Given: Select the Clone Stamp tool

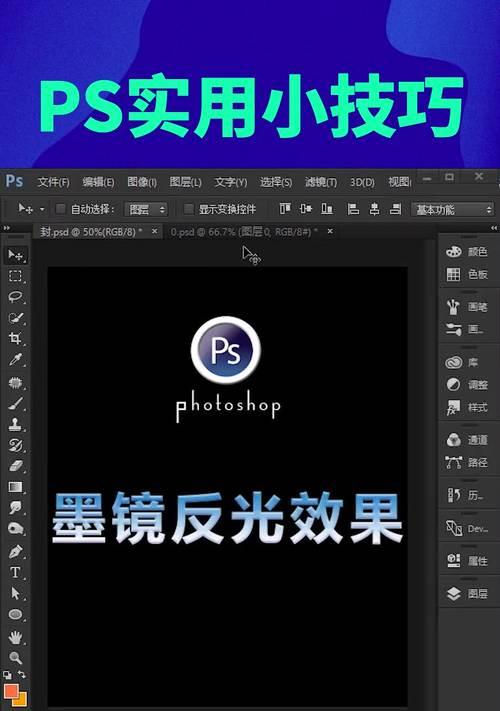Looking at the screenshot, I should tap(15, 424).
